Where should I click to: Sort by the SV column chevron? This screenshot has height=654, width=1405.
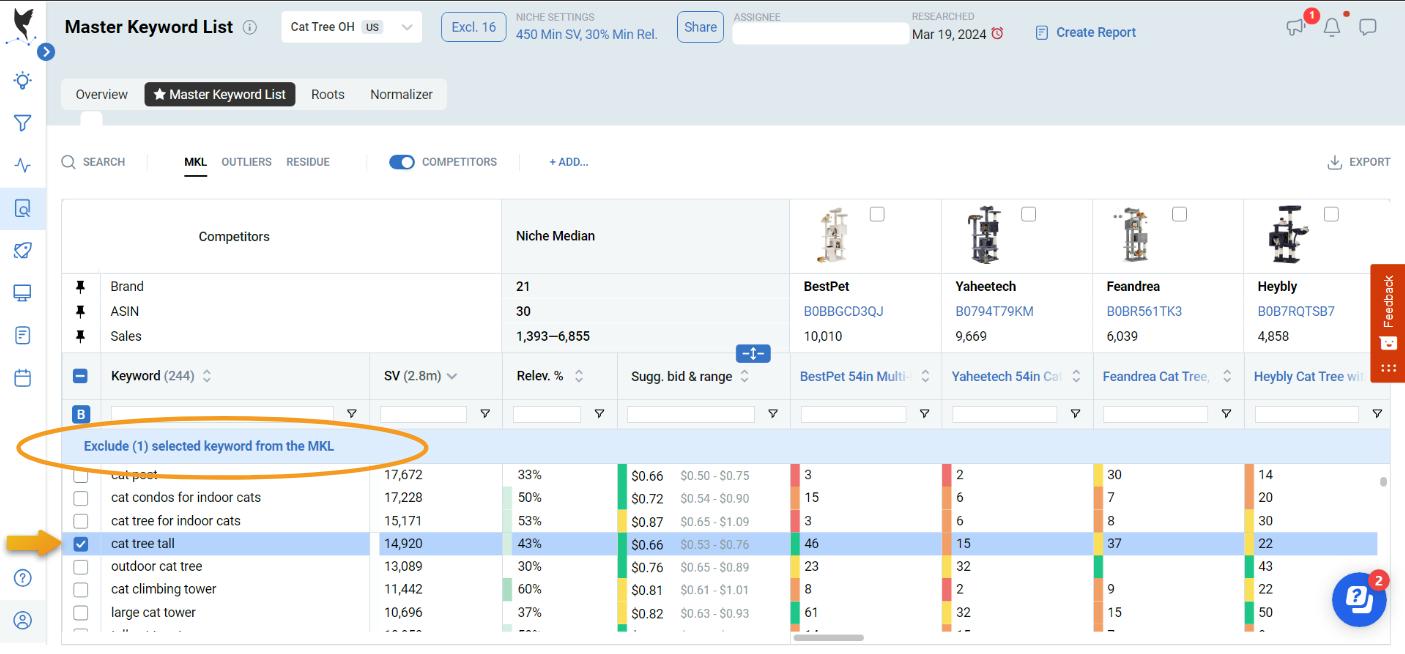(452, 377)
